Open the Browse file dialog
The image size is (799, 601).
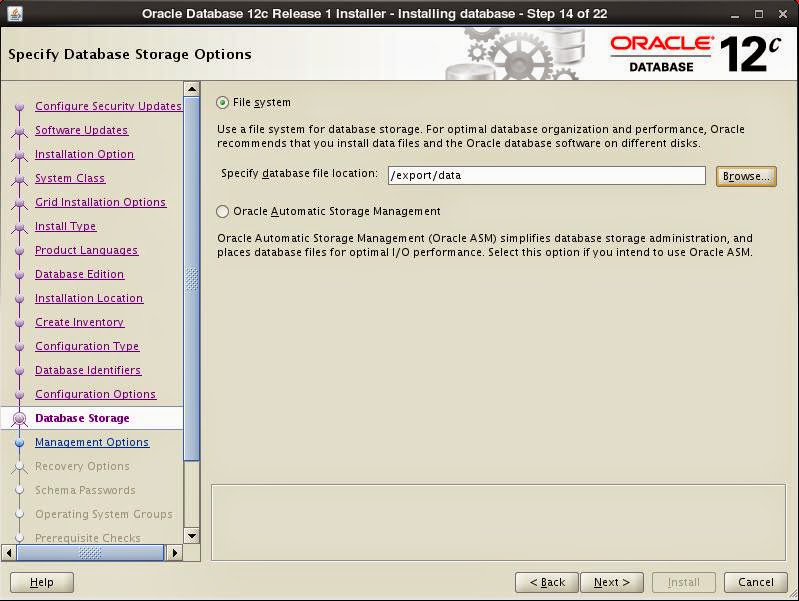(x=746, y=176)
